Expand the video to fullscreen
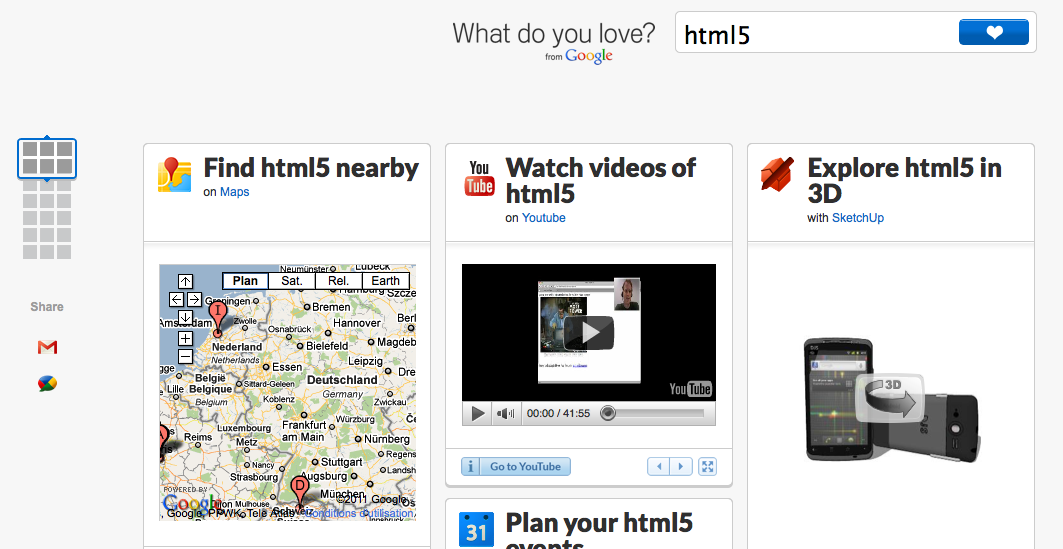Viewport: 1063px width, 549px height. [x=707, y=466]
